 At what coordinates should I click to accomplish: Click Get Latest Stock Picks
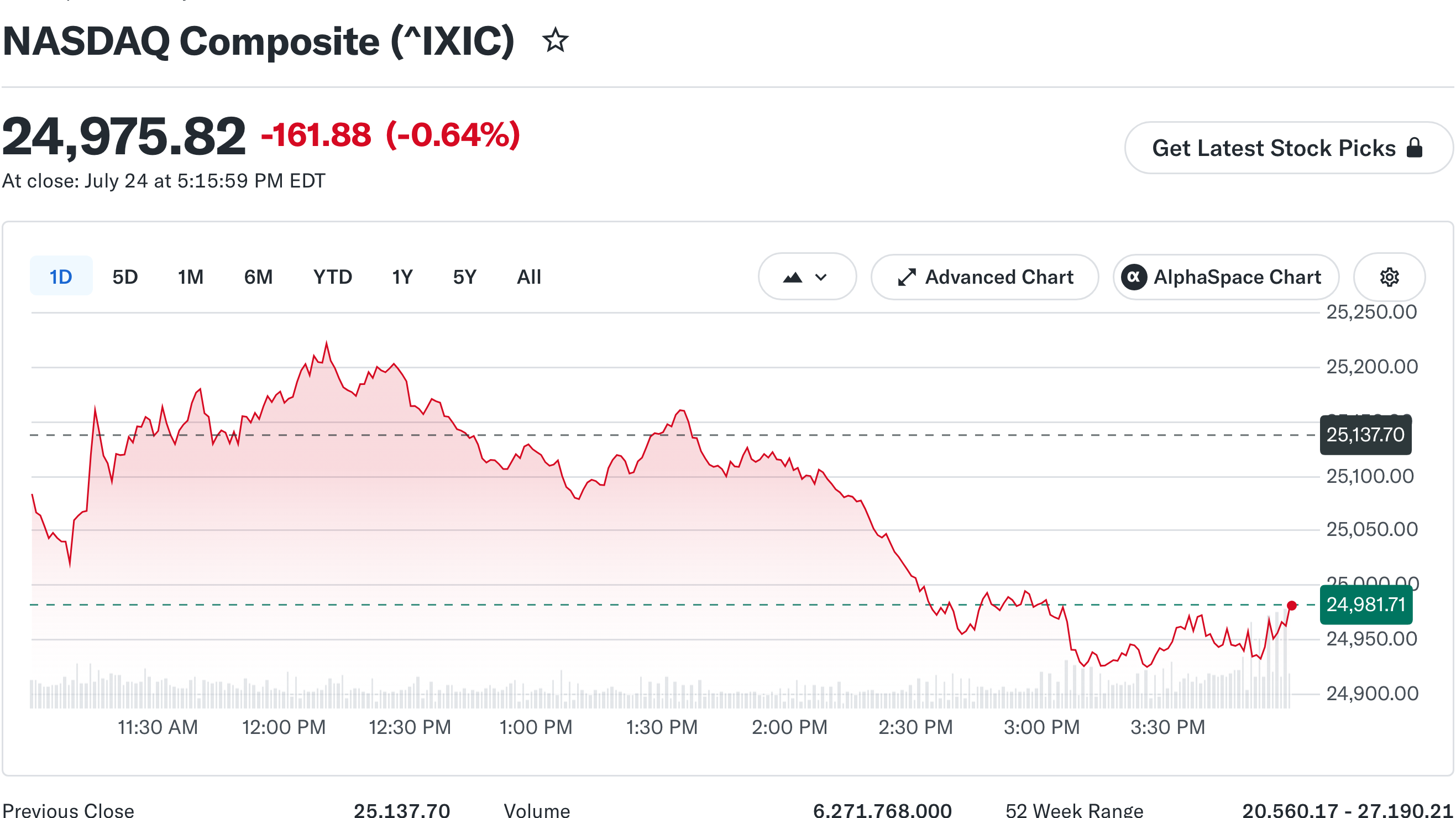coord(1287,148)
